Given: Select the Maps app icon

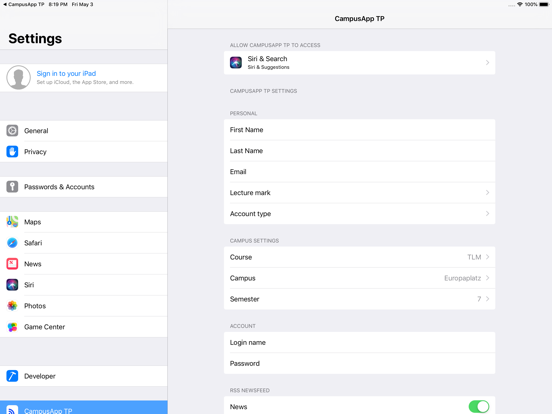Looking at the screenshot, I should coord(12,222).
